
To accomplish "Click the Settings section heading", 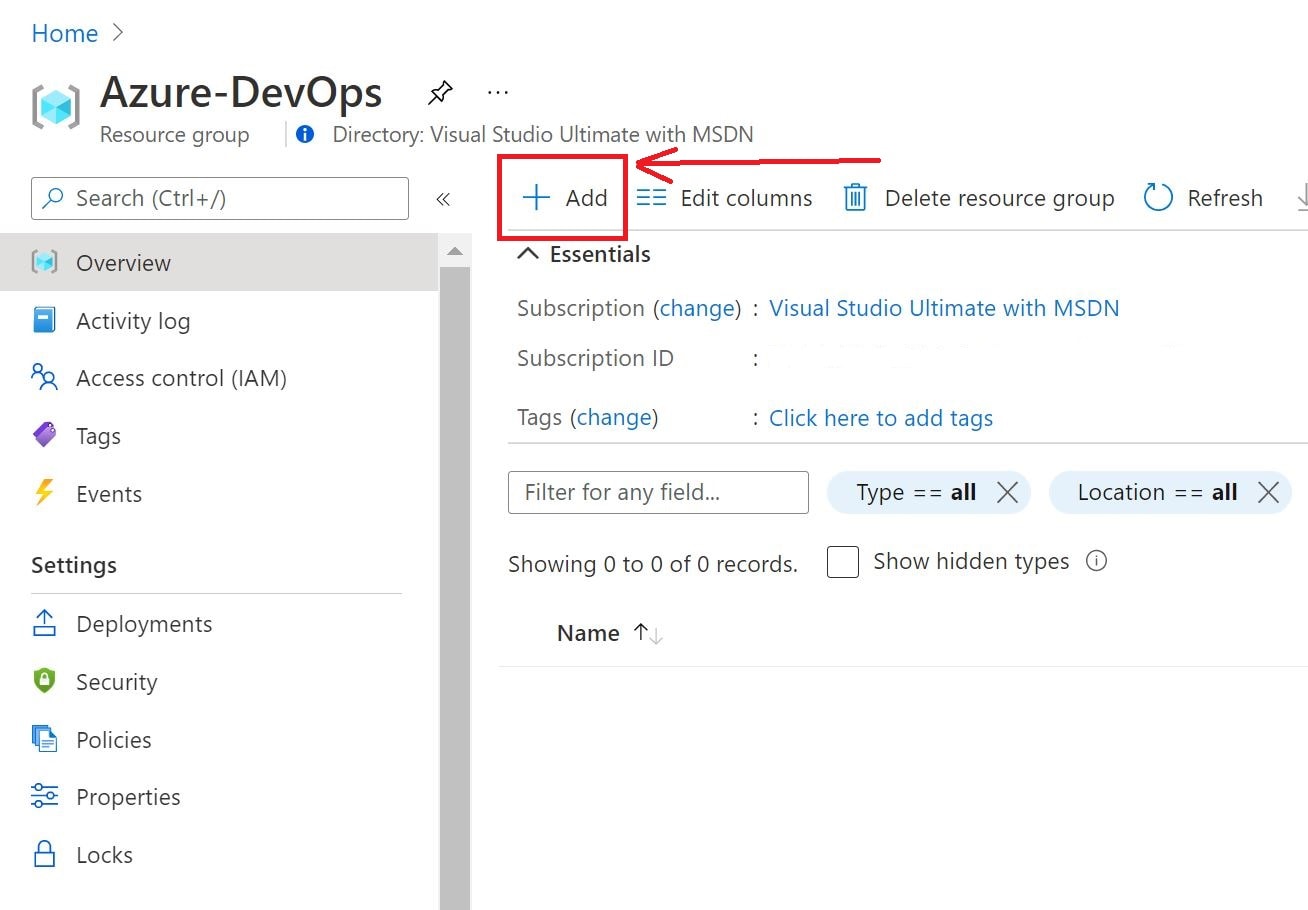I will tap(74, 565).
